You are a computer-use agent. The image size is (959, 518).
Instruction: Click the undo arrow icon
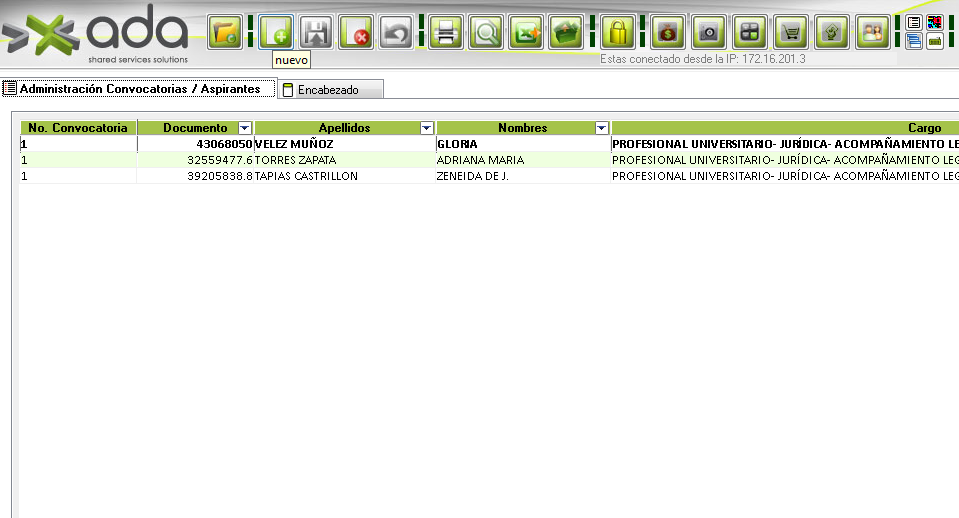pos(396,32)
